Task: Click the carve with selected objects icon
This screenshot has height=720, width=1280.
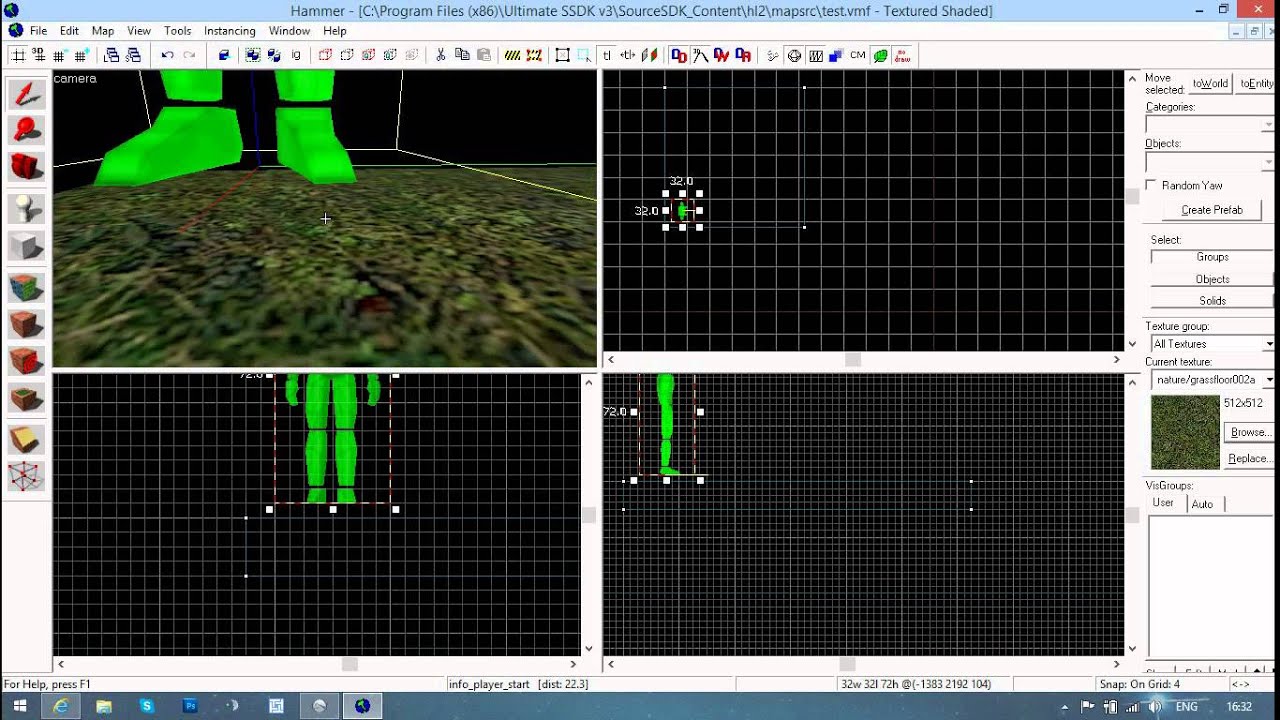Action: (x=224, y=55)
